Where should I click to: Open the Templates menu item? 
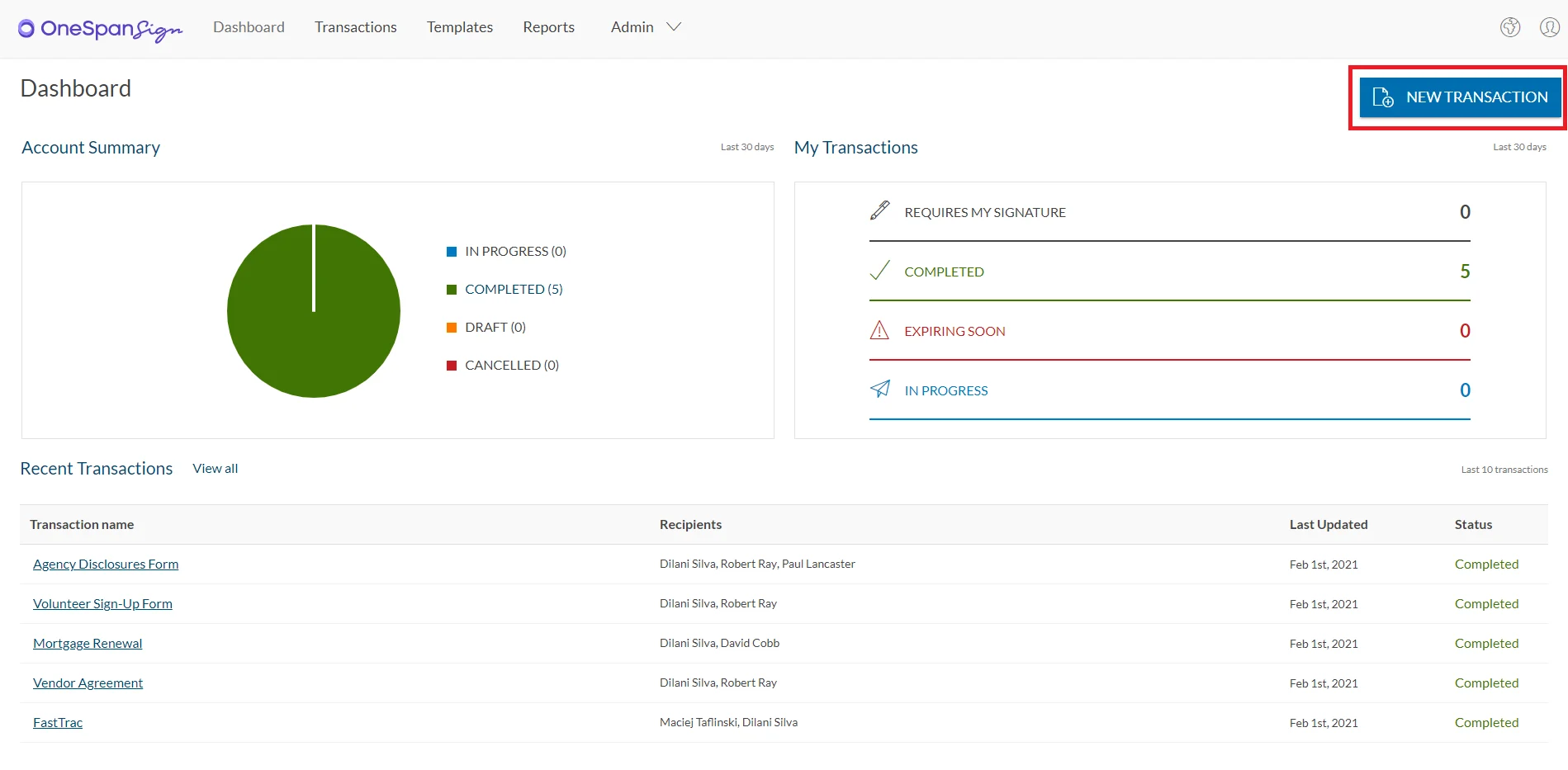tap(460, 27)
